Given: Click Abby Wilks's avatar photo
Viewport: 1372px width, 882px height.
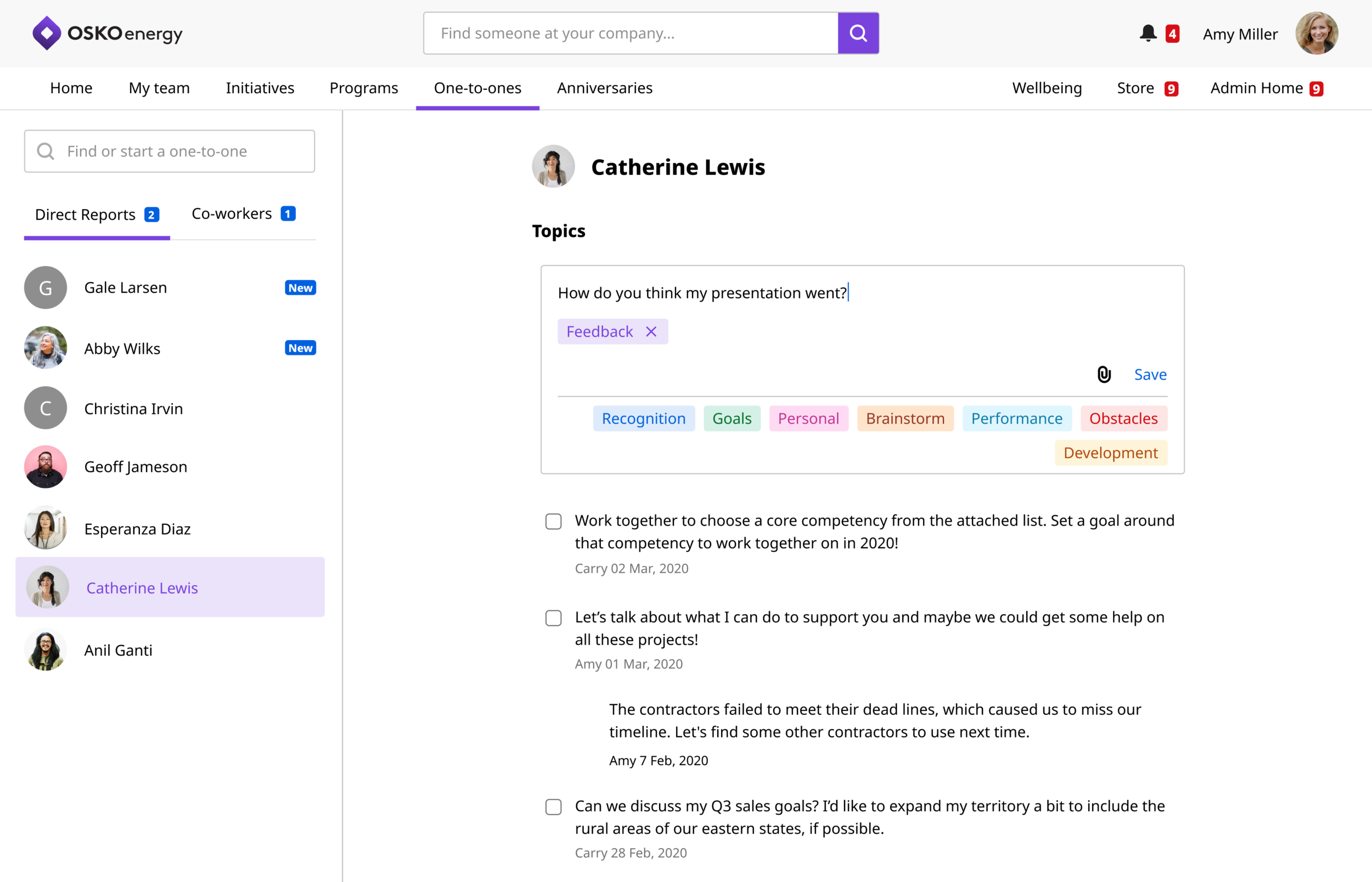Looking at the screenshot, I should coord(45,348).
